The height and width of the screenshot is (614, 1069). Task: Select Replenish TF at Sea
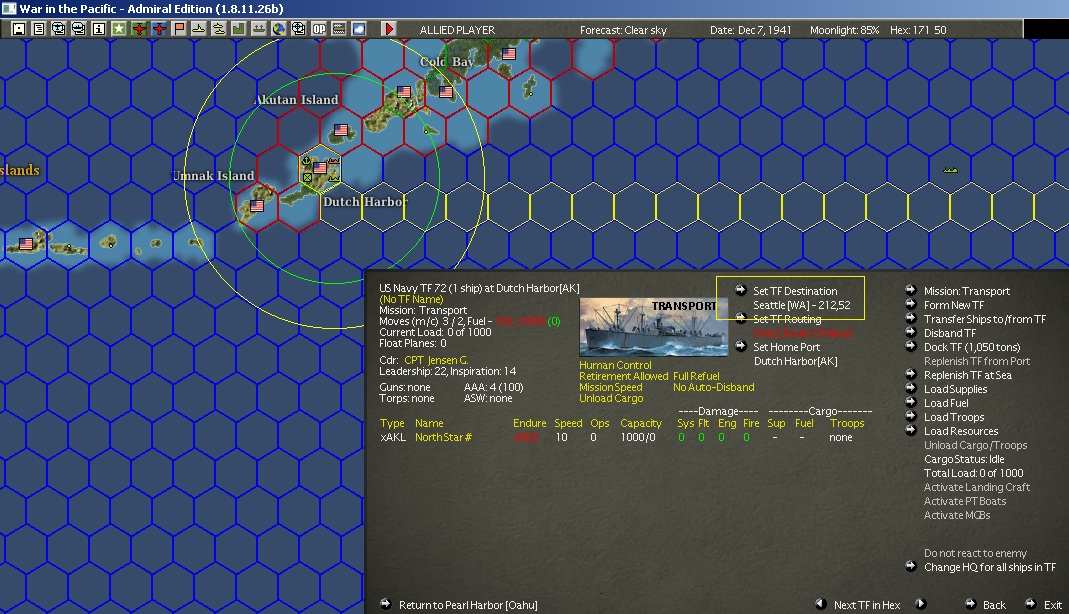[967, 375]
